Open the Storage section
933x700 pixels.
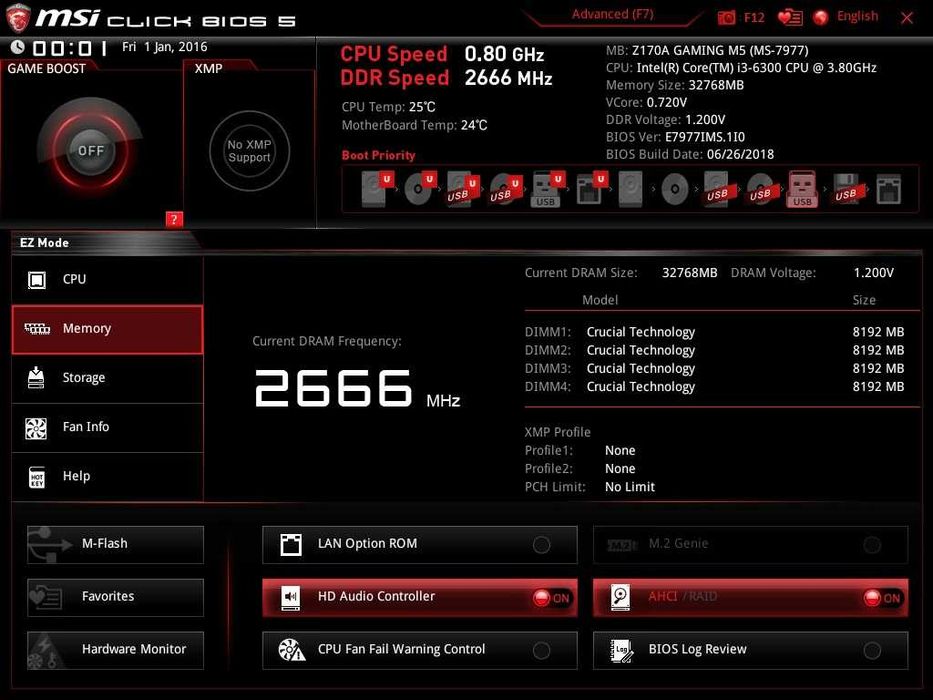point(107,378)
